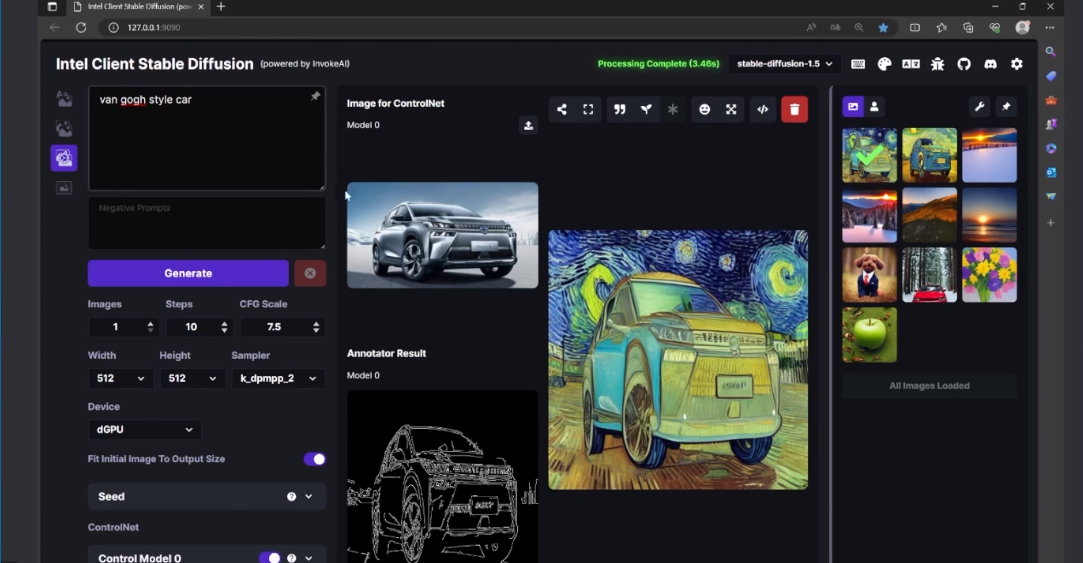This screenshot has width=1083, height=563.
Task: Open the theme palette icon
Action: pyautogui.click(x=884, y=64)
